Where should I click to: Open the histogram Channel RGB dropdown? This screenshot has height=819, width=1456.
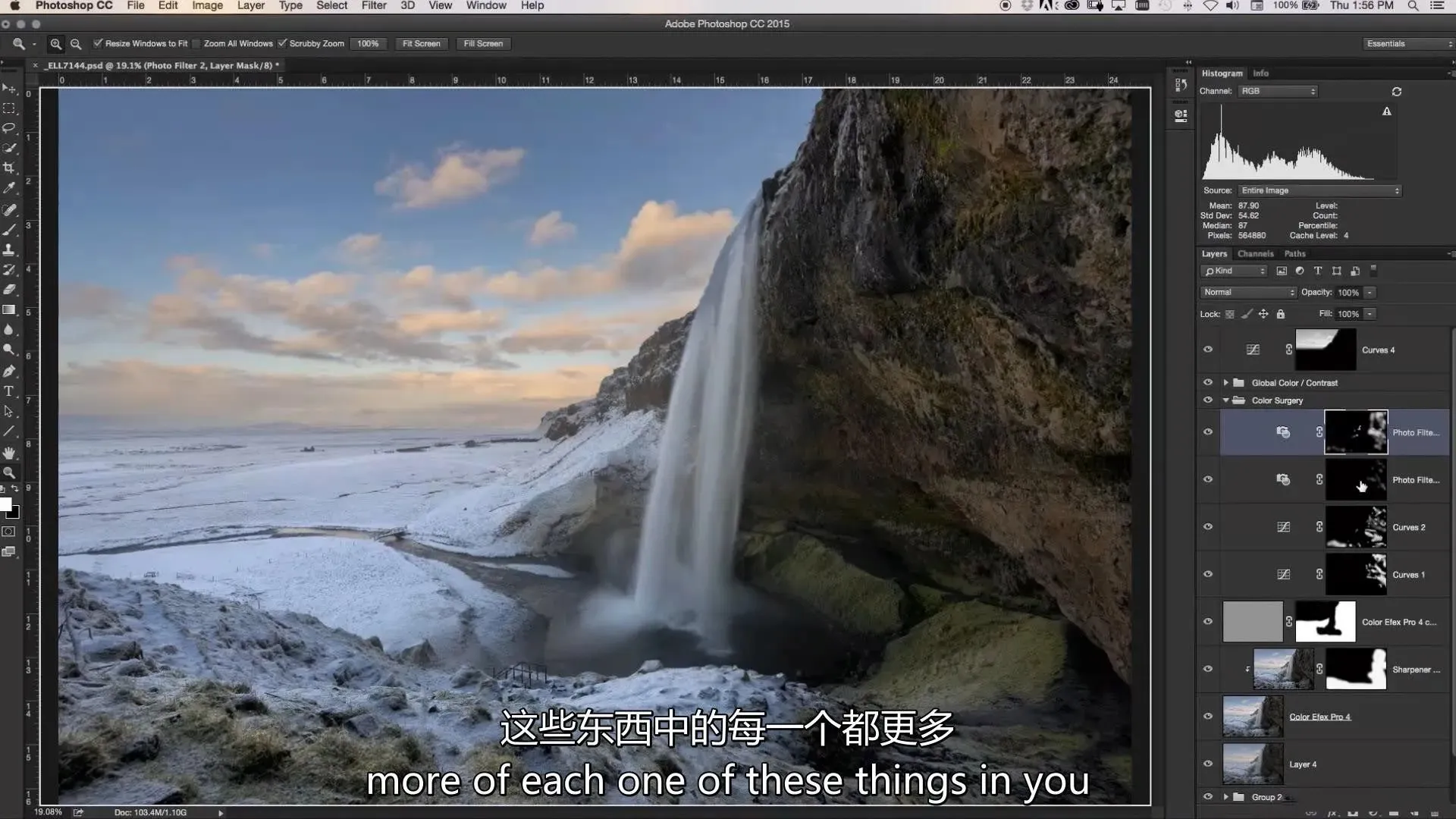[1278, 91]
